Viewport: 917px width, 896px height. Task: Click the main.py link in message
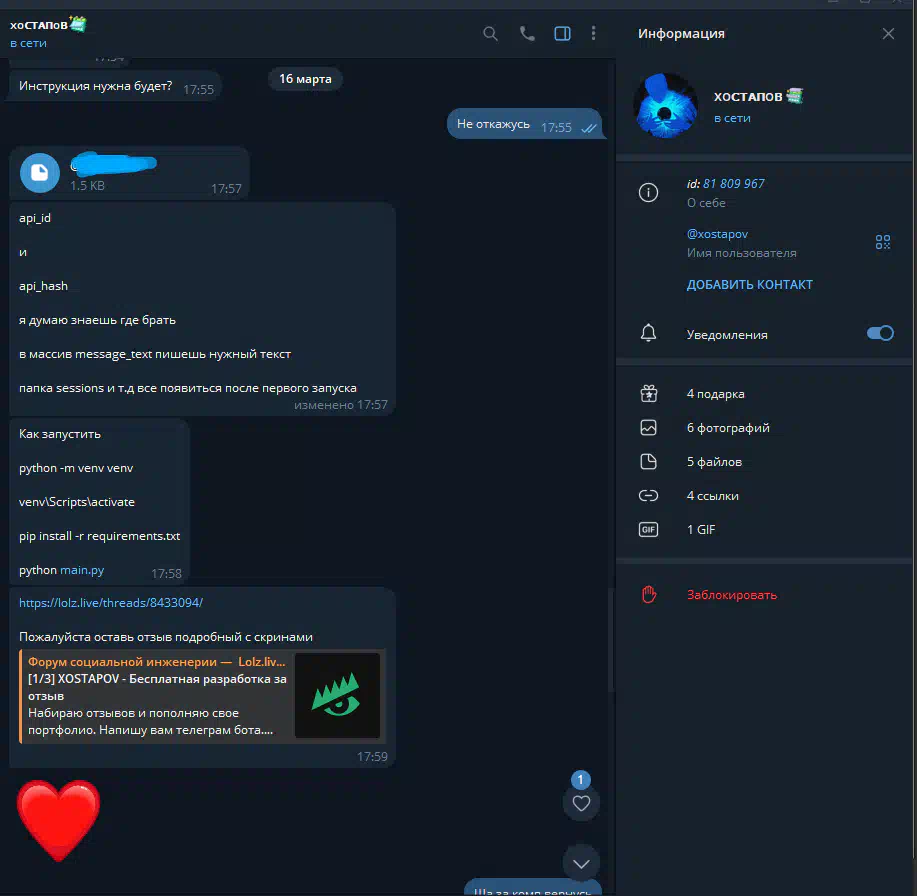click(x=82, y=570)
